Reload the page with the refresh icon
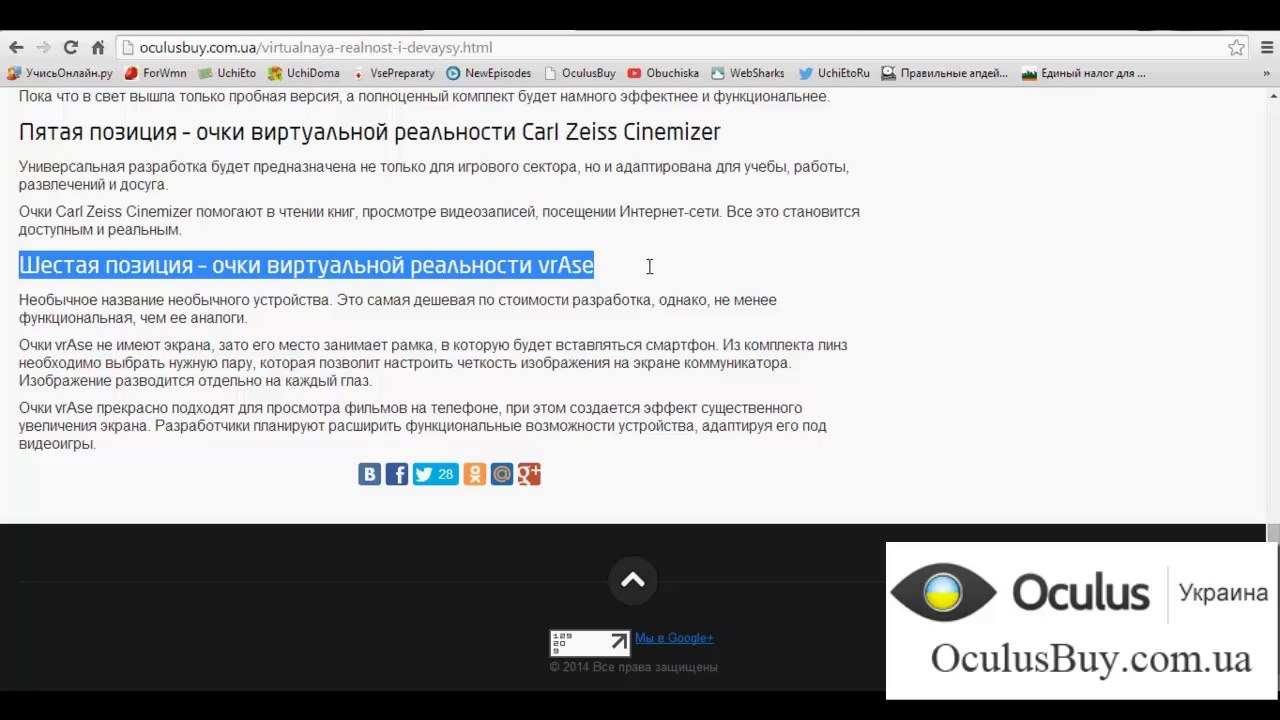Image resolution: width=1280 pixels, height=720 pixels. pos(70,47)
